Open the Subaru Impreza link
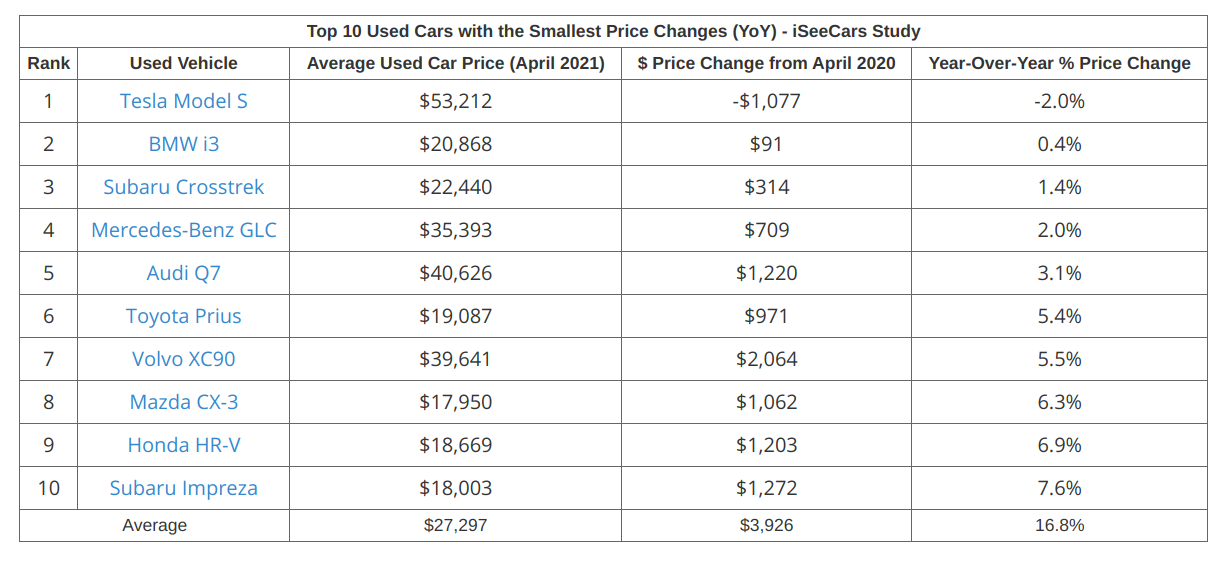The width and height of the screenshot is (1224, 561). click(184, 488)
